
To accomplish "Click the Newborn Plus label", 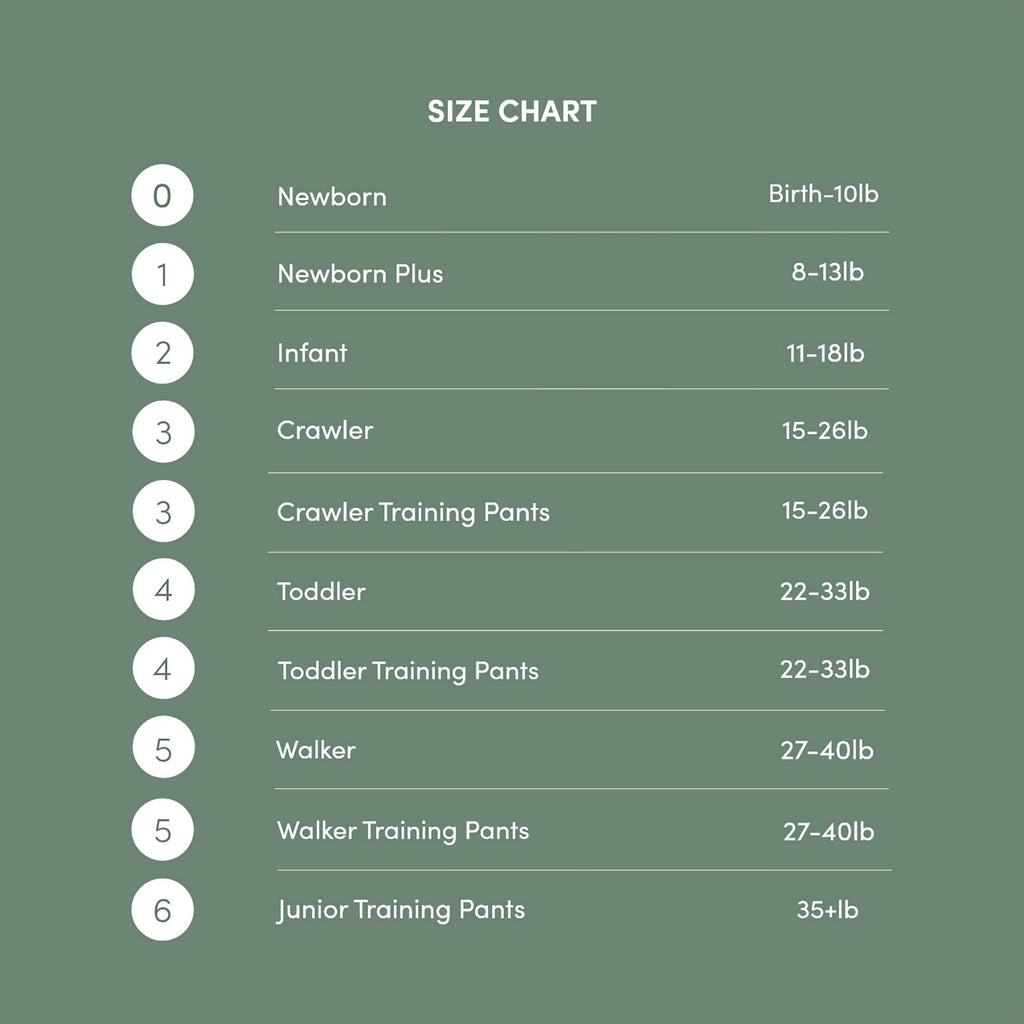I will pyautogui.click(x=360, y=274).
